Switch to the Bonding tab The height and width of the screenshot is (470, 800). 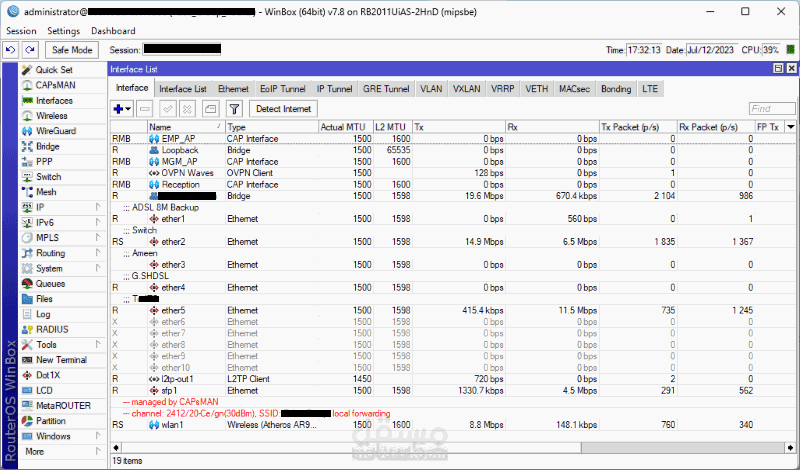(x=616, y=89)
